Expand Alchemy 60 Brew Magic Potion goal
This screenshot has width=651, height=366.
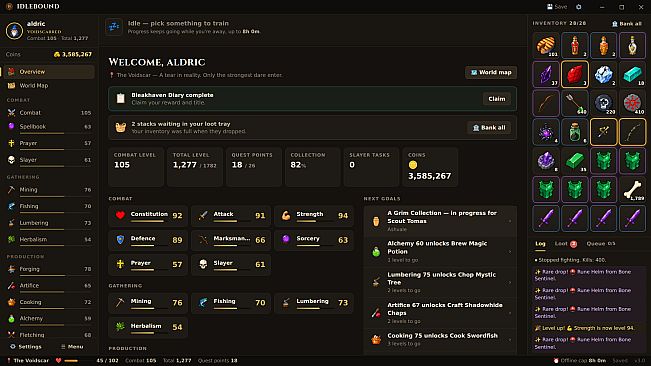(x=440, y=251)
